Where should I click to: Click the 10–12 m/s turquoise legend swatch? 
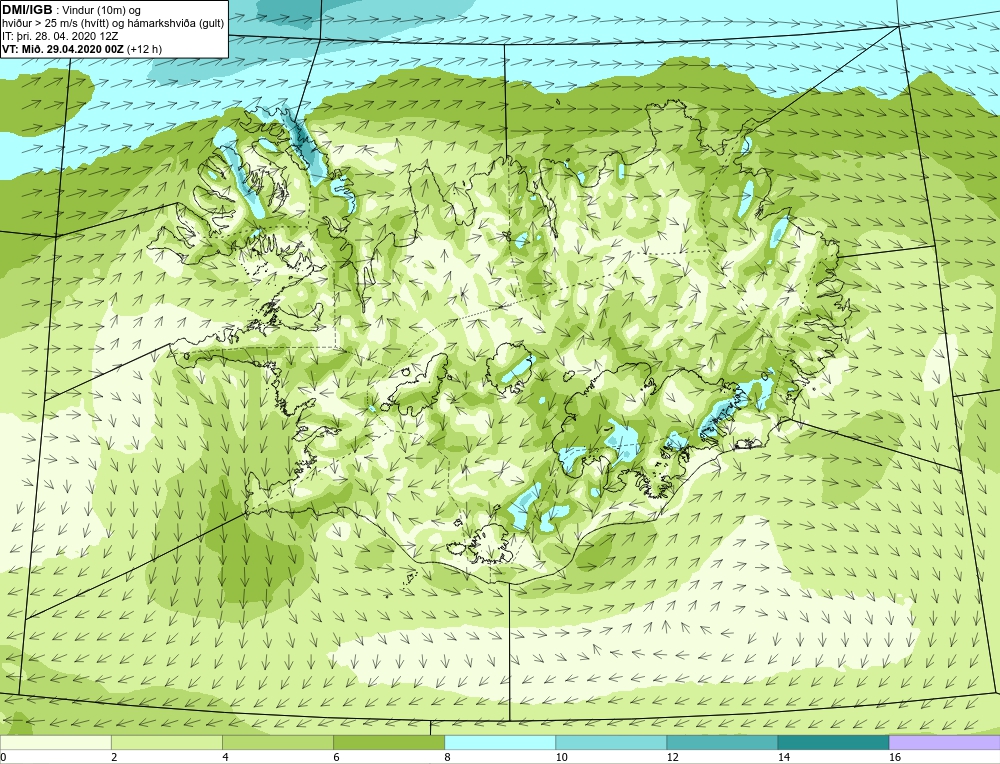(610, 742)
